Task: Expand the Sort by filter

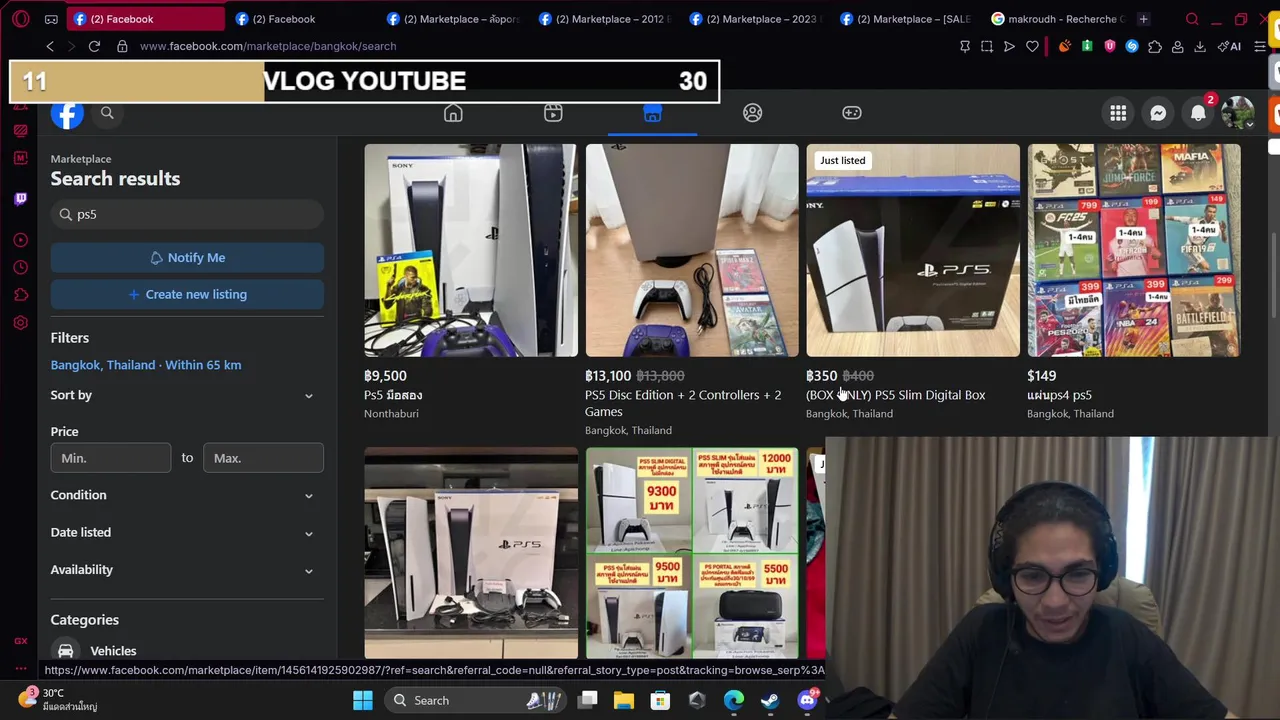Action: [187, 395]
